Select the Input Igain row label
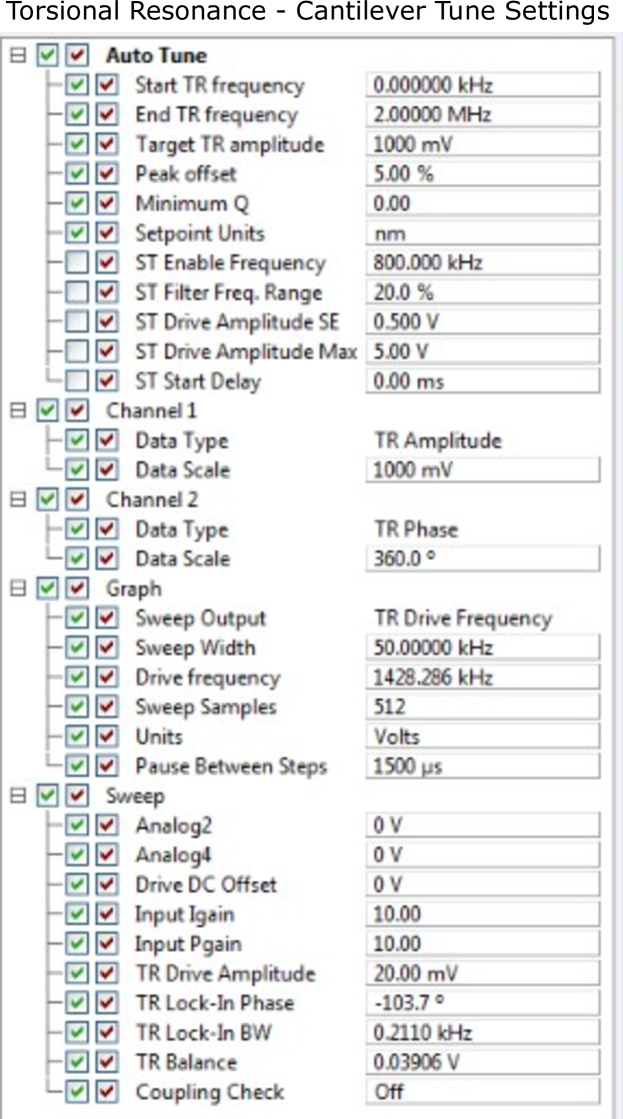Screen dimensions: 623x1119 coord(185,914)
